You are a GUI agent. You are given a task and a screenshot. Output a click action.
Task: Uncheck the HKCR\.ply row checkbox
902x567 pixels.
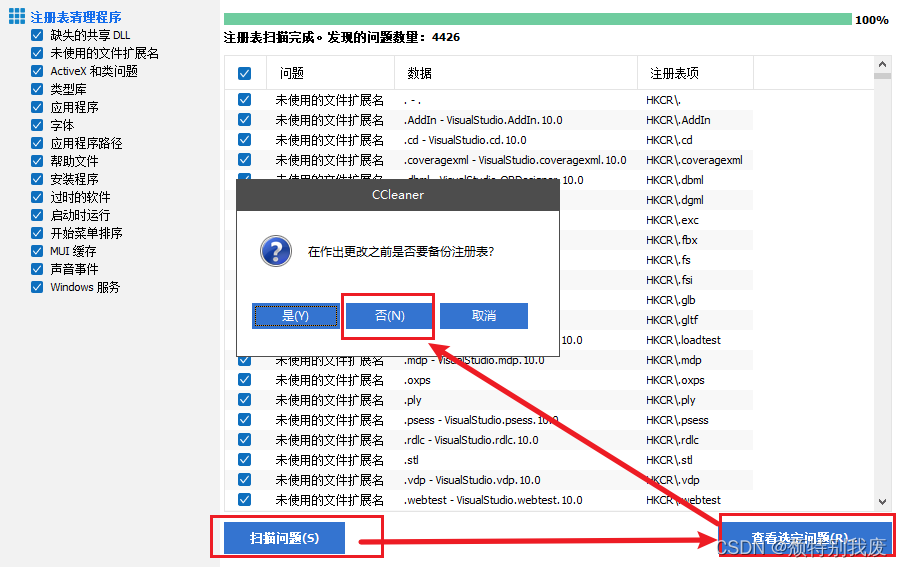pyautogui.click(x=244, y=400)
